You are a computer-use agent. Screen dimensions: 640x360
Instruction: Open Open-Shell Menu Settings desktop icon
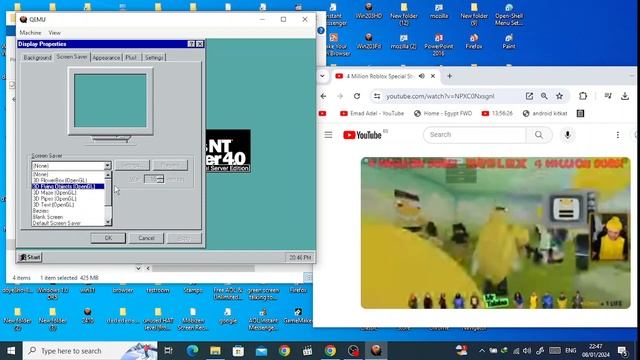tap(509, 14)
